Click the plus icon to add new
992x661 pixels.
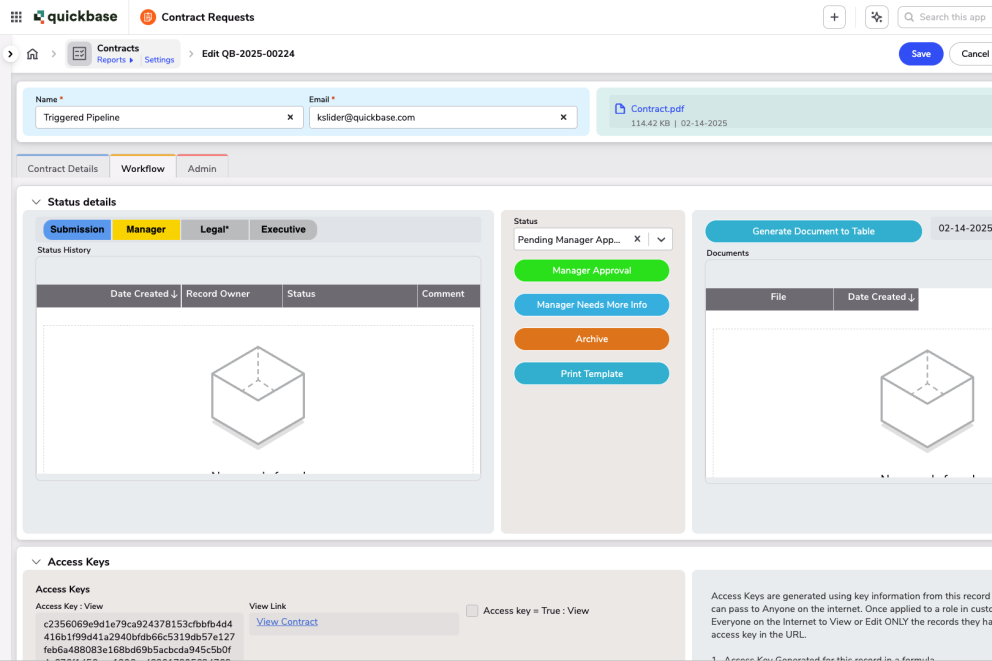tap(834, 17)
